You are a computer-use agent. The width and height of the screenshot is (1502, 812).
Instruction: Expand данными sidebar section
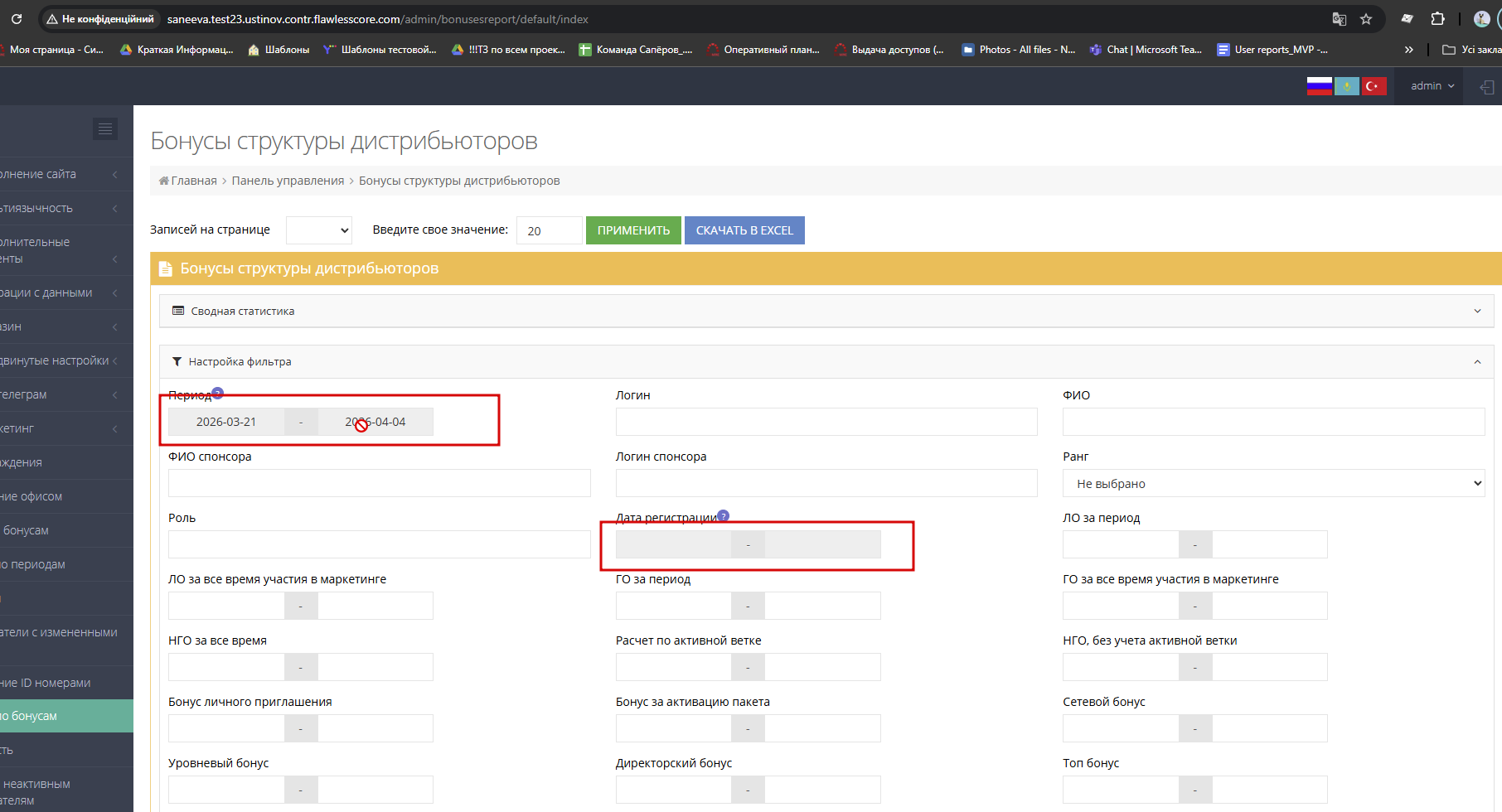(x=66, y=292)
